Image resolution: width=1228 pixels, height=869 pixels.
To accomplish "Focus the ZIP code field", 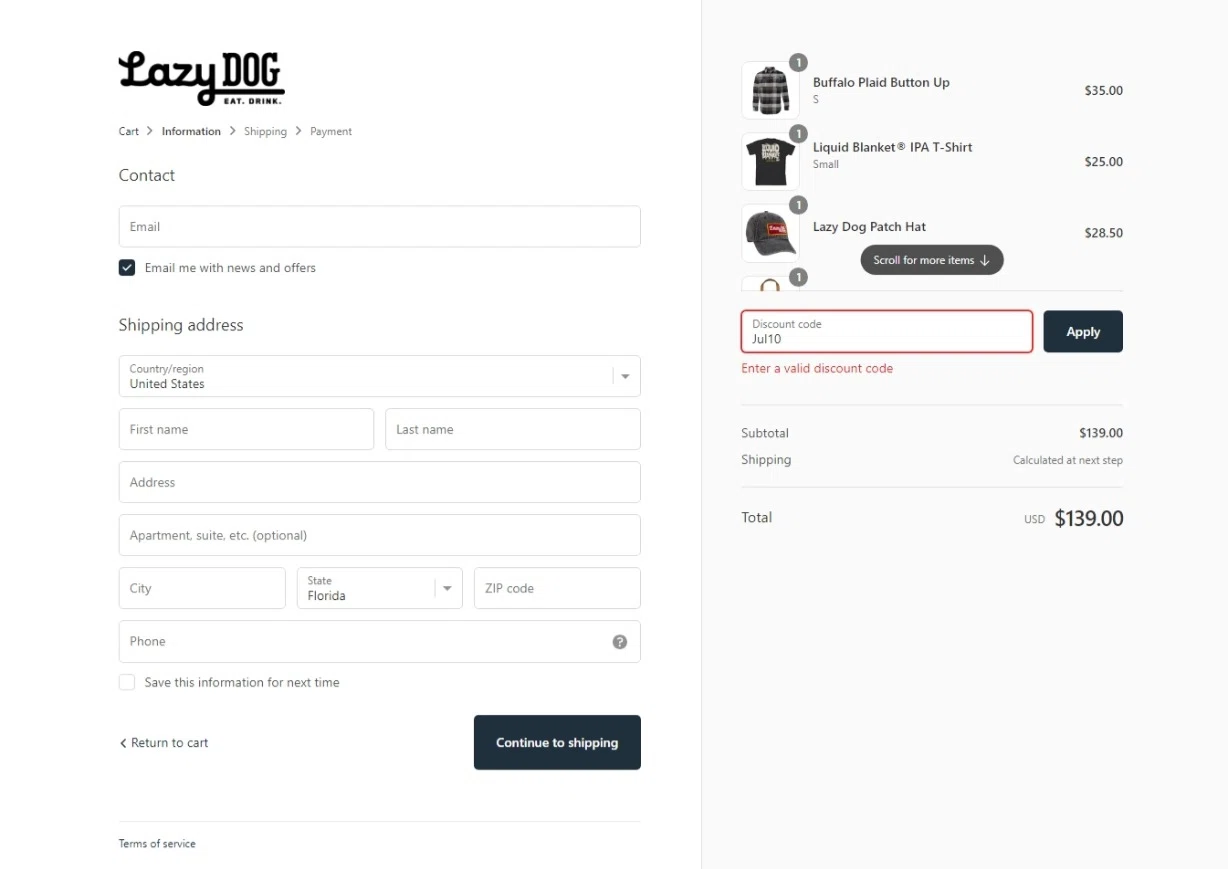I will (557, 588).
